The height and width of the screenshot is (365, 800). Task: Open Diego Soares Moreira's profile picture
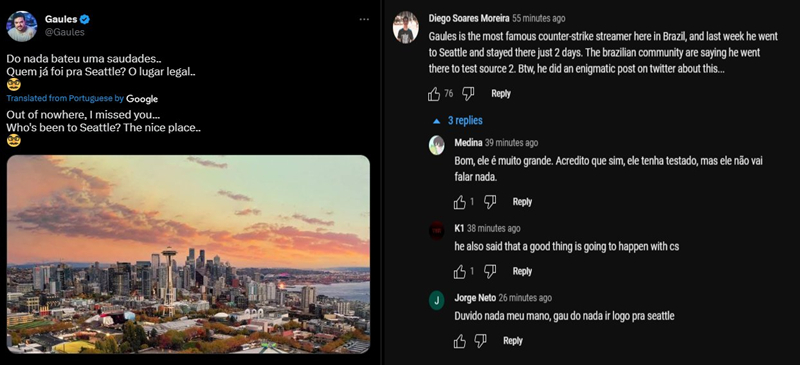click(x=406, y=28)
